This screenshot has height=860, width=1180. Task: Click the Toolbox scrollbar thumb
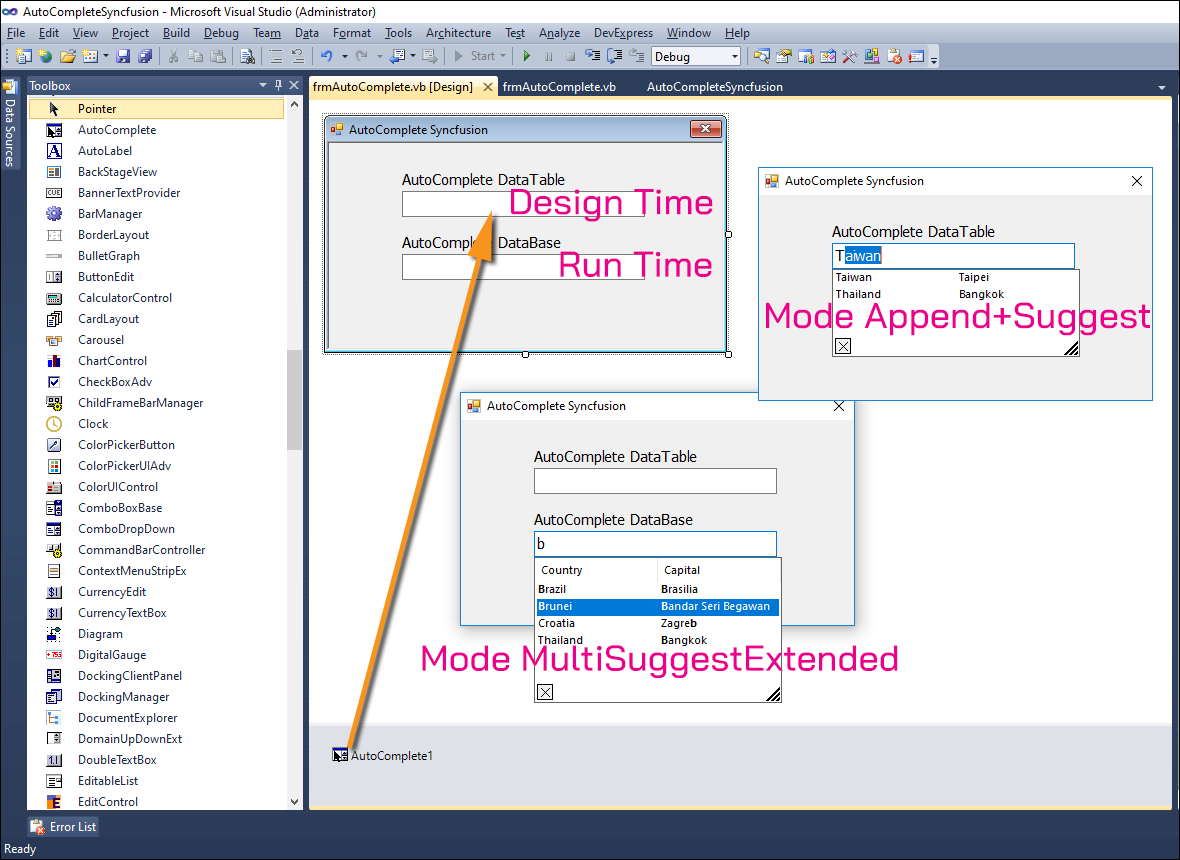click(294, 399)
